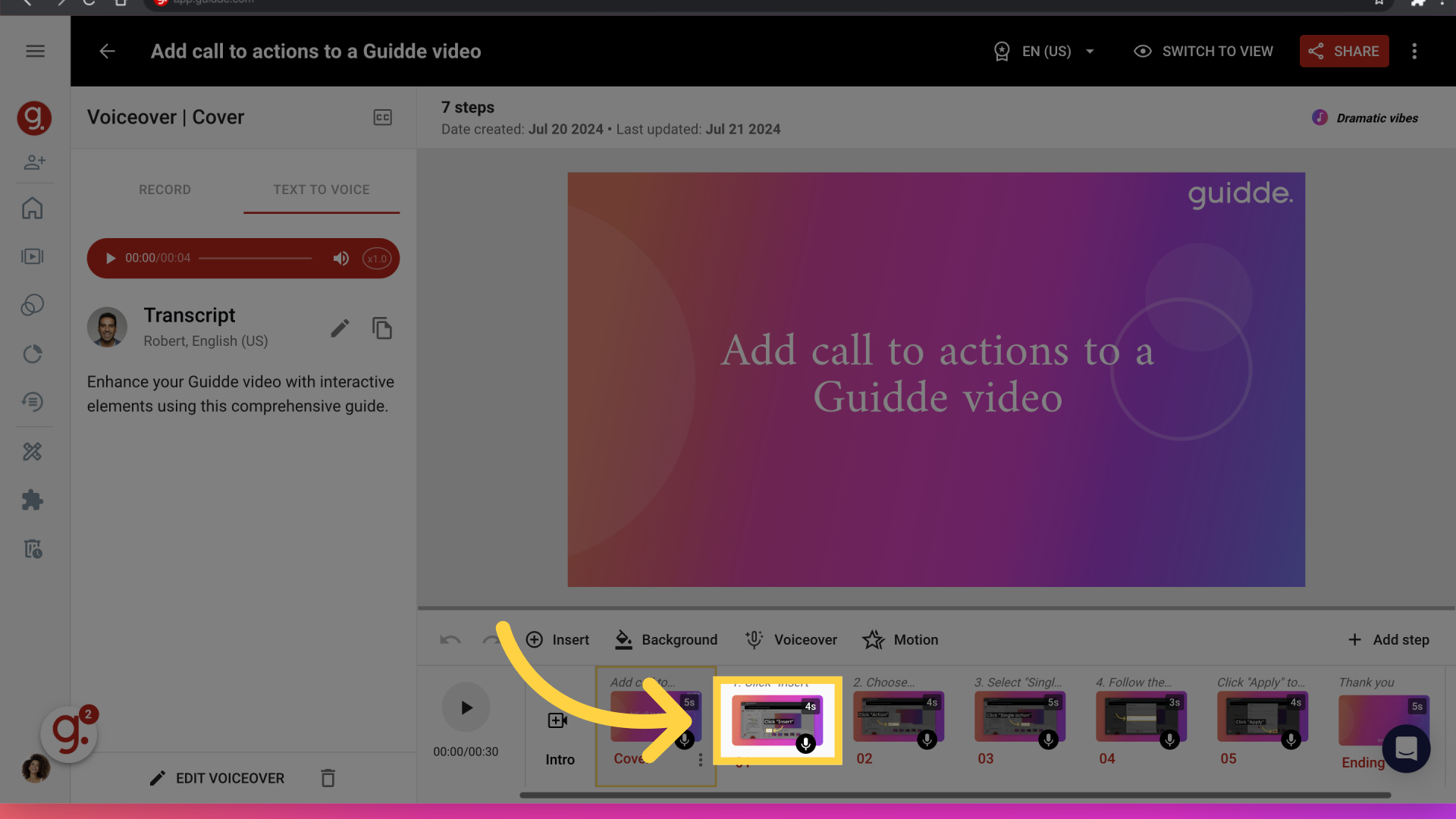This screenshot has width=1456, height=819.
Task: Click the copy transcript icon
Action: (380, 328)
